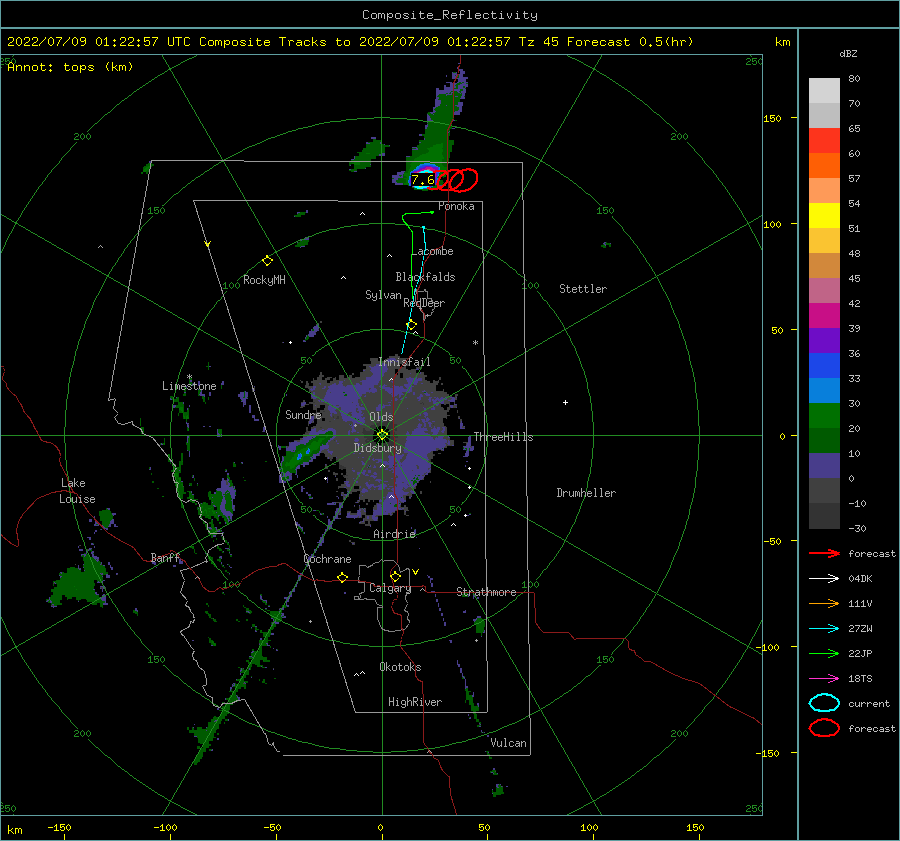Screen dimensions: 900x841
Task: Click the cyan current ellipse legend symbol
Action: (824, 703)
